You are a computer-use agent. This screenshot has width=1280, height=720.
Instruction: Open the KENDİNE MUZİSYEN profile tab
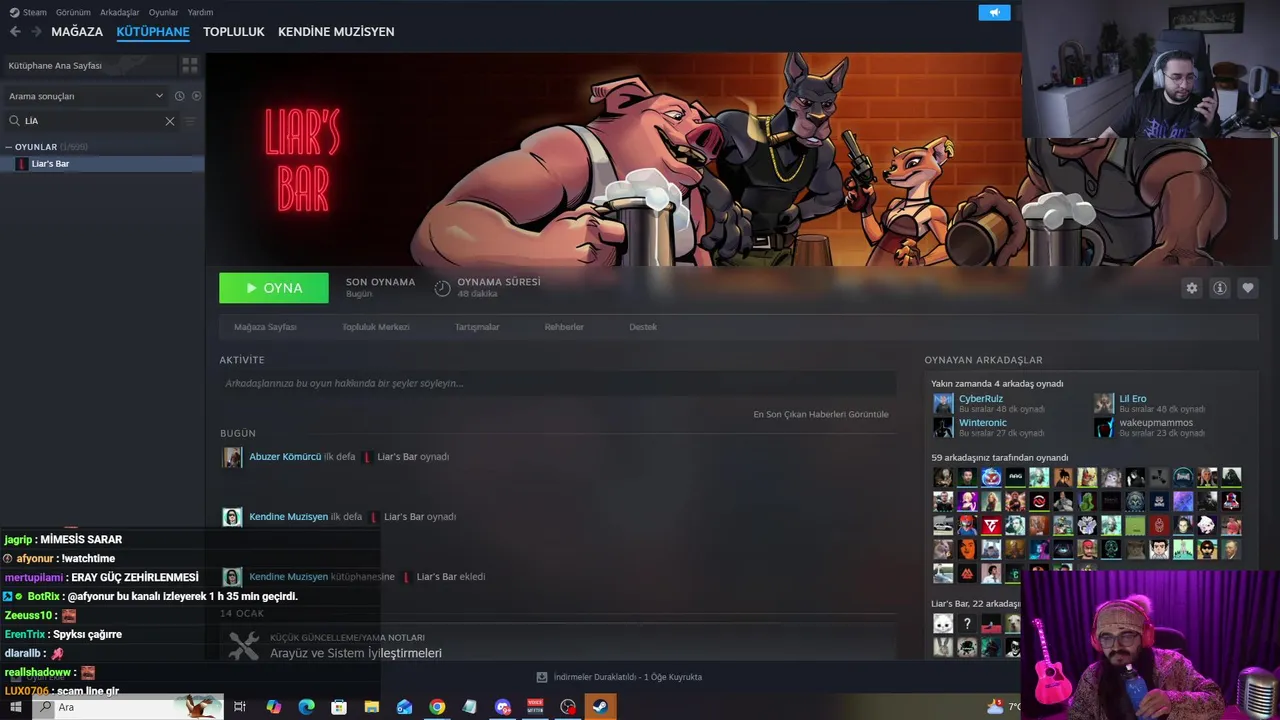[x=336, y=32]
